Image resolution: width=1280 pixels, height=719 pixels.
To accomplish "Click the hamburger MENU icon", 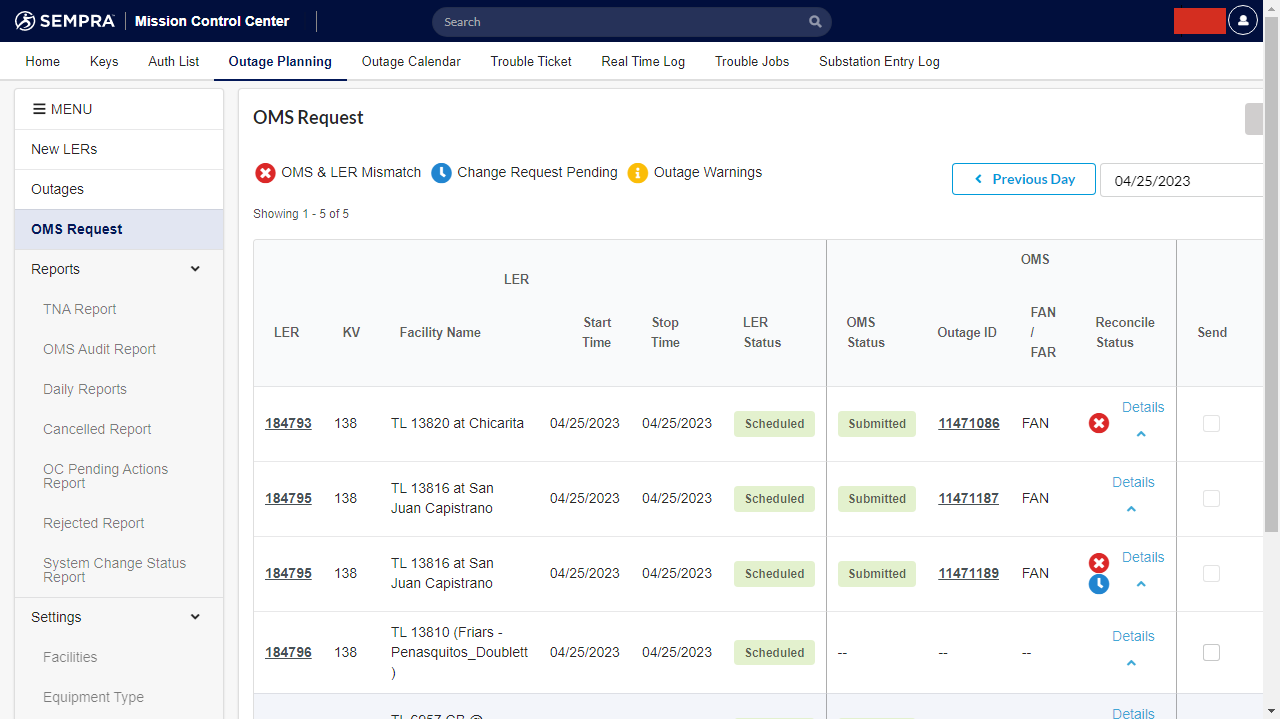I will 40,109.
